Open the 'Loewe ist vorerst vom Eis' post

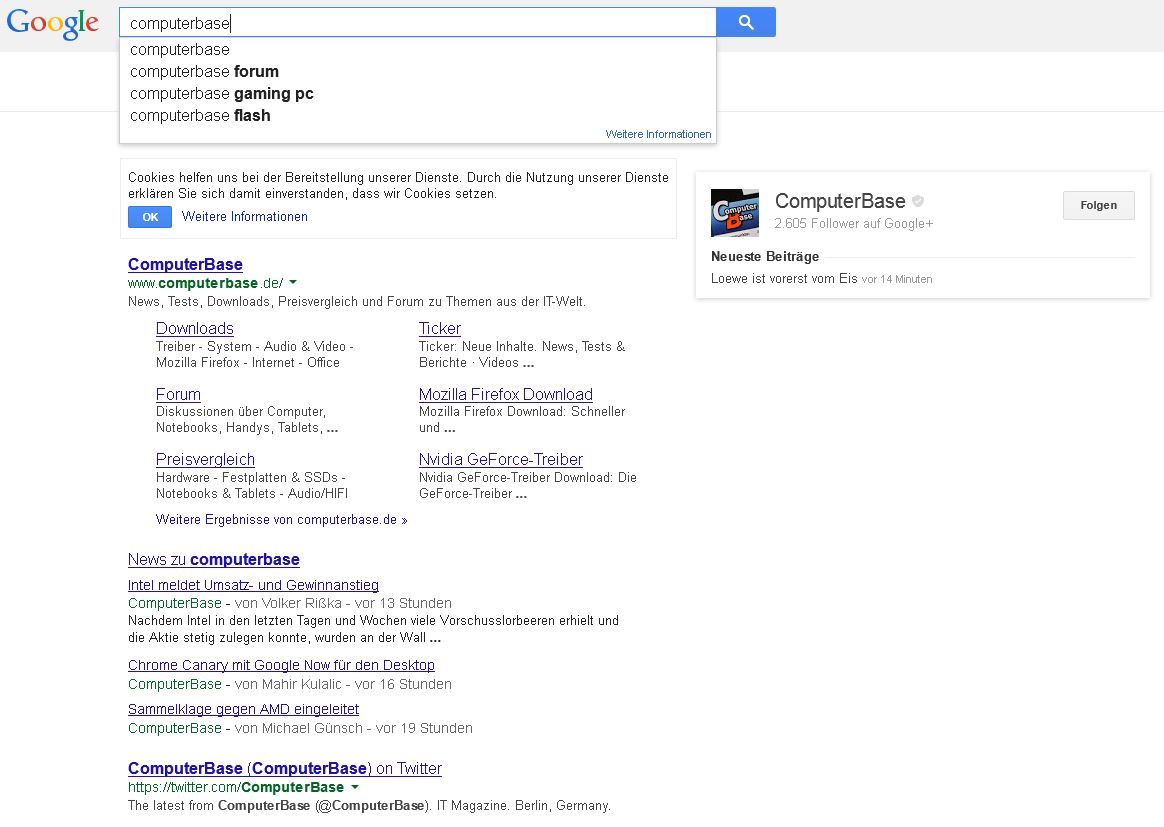784,278
